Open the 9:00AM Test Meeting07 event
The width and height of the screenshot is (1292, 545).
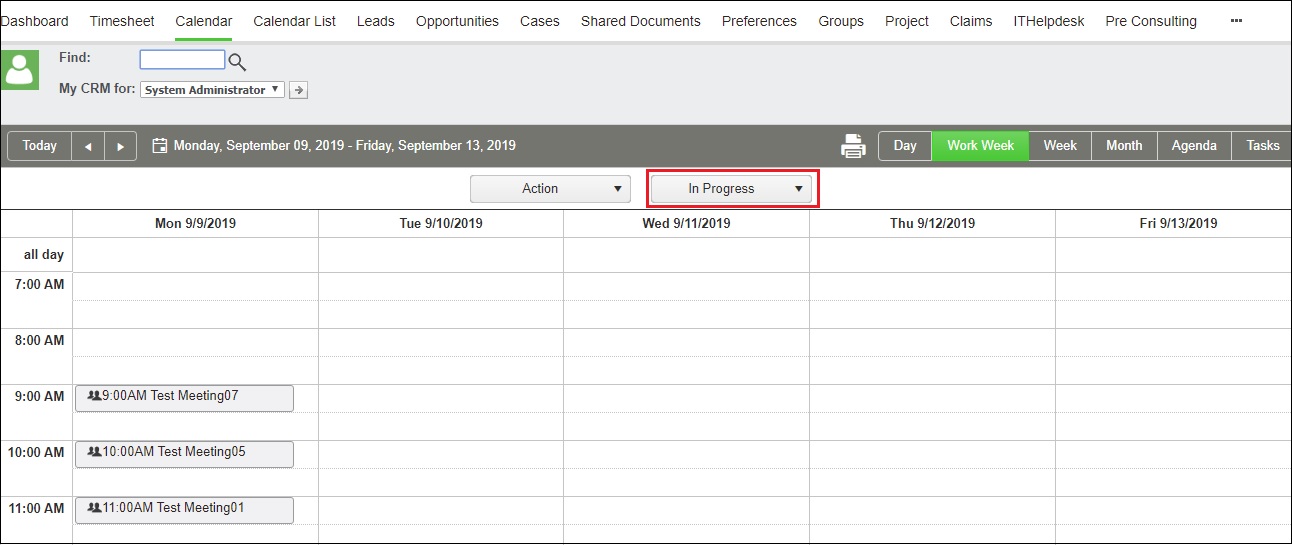[x=184, y=398]
